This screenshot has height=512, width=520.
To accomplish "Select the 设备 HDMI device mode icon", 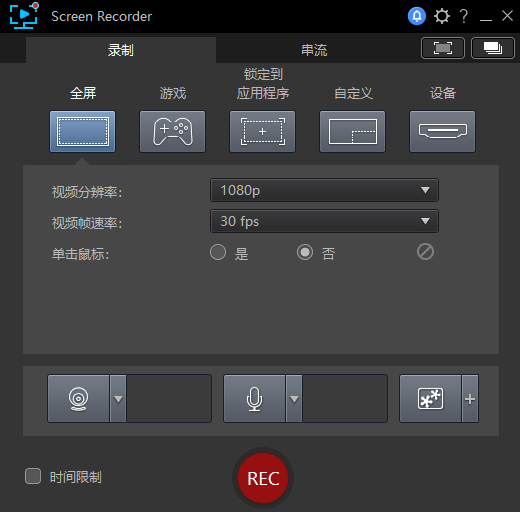I will (x=442, y=131).
